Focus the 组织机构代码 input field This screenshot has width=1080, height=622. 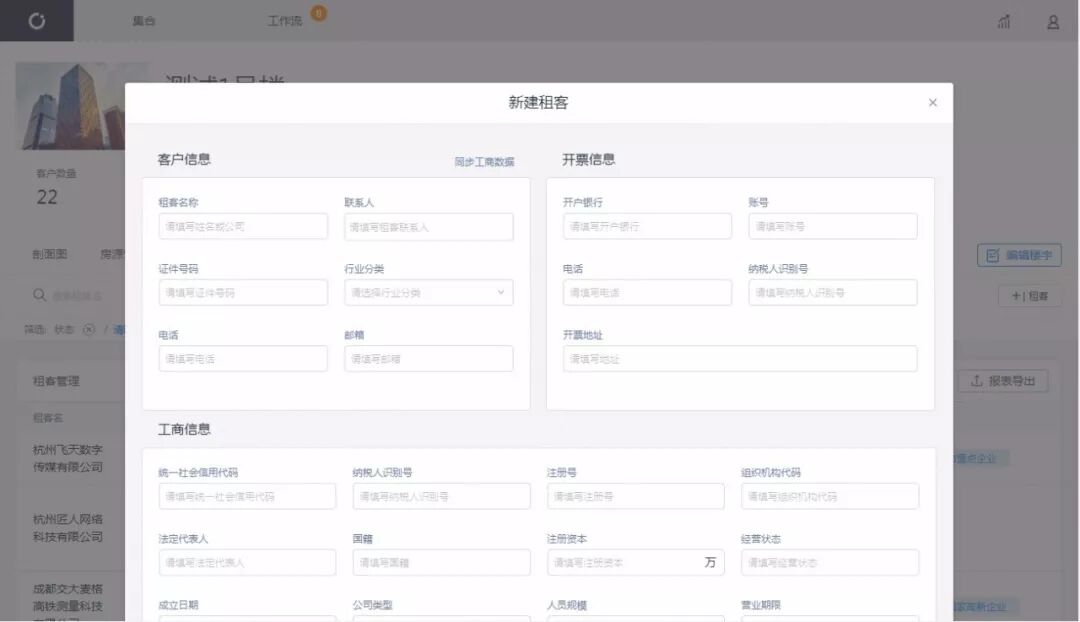click(x=830, y=497)
